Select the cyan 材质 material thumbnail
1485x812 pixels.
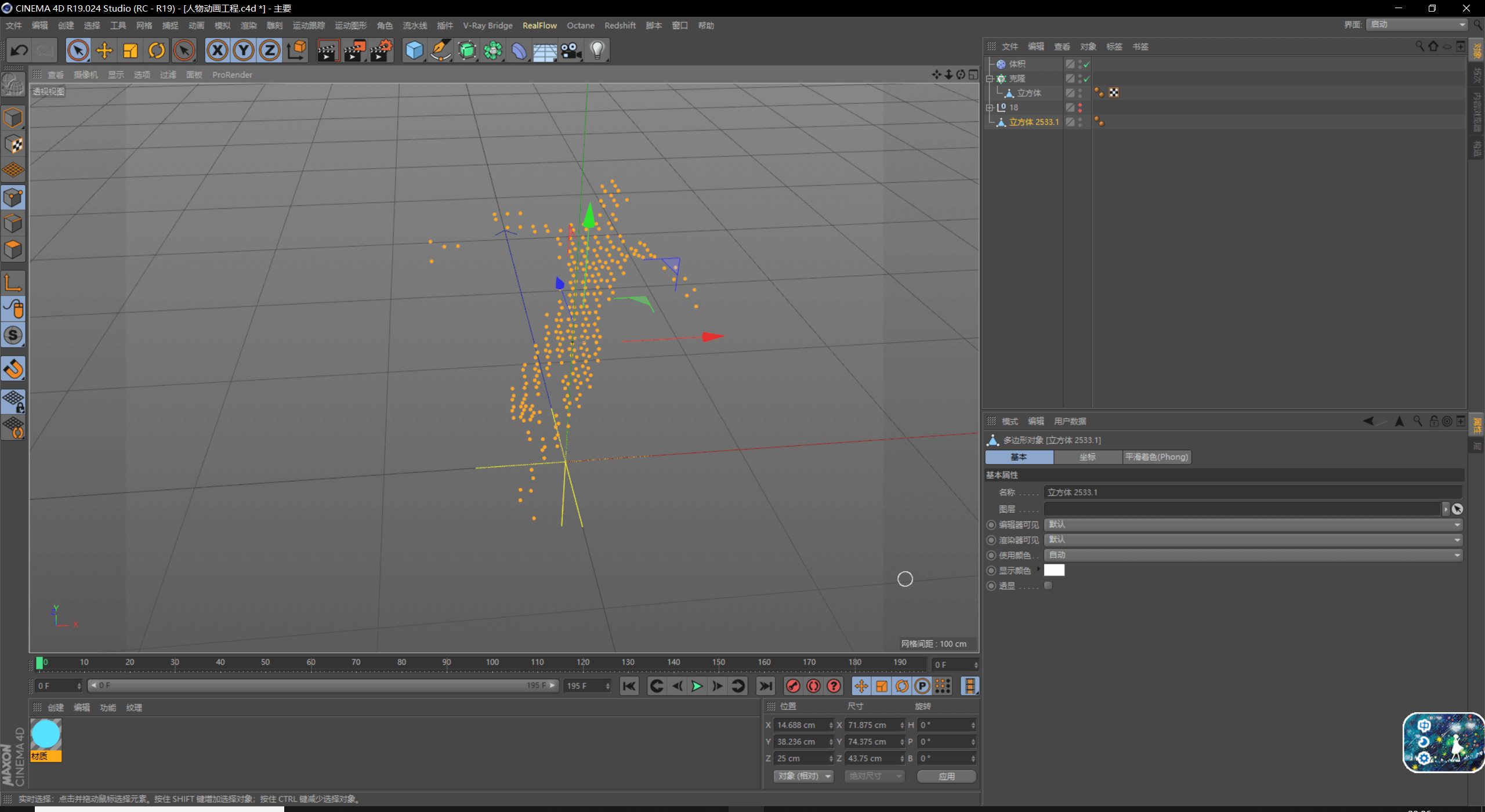coord(46,735)
